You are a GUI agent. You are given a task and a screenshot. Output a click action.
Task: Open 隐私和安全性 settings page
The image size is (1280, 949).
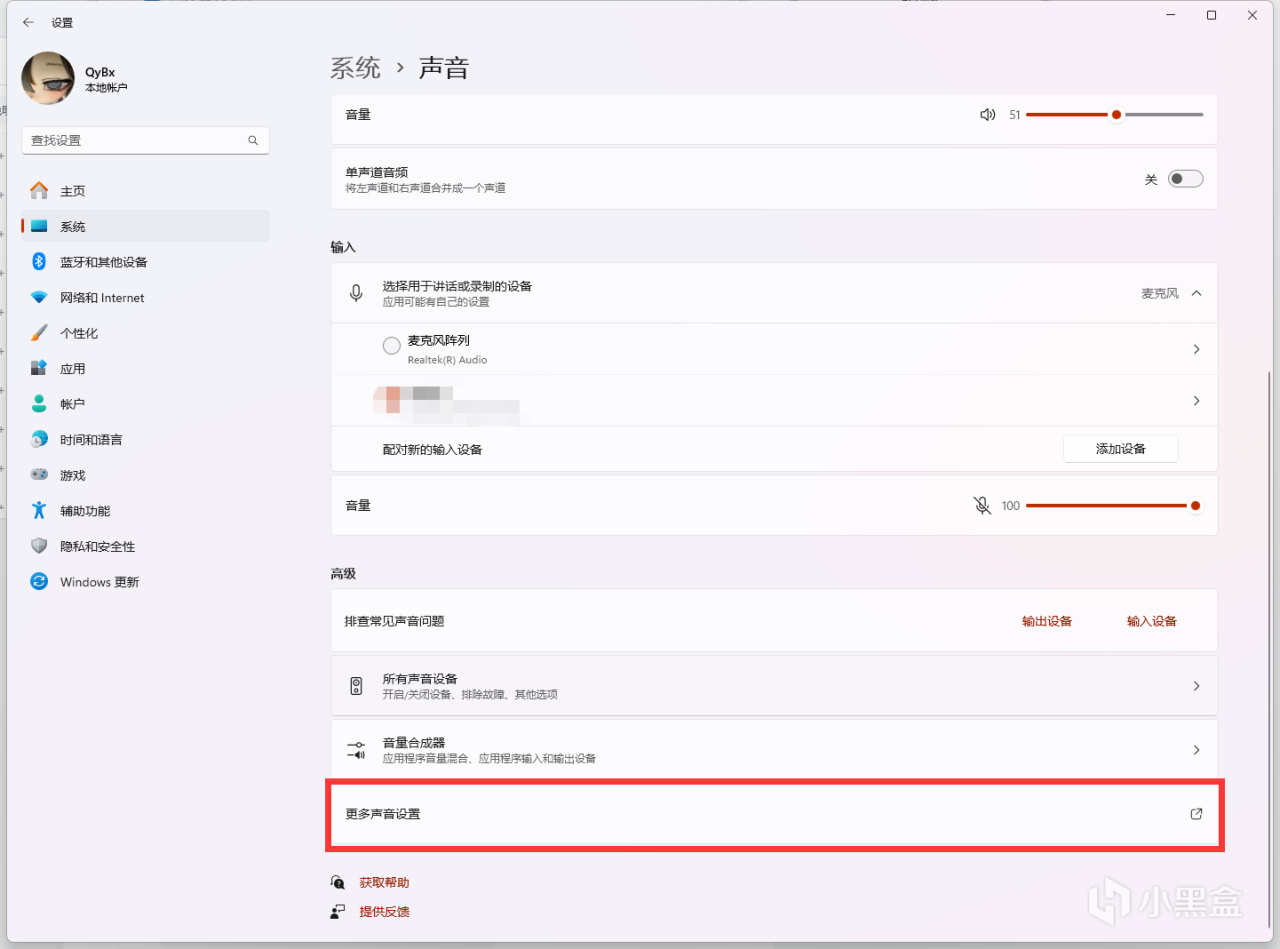pos(146,546)
